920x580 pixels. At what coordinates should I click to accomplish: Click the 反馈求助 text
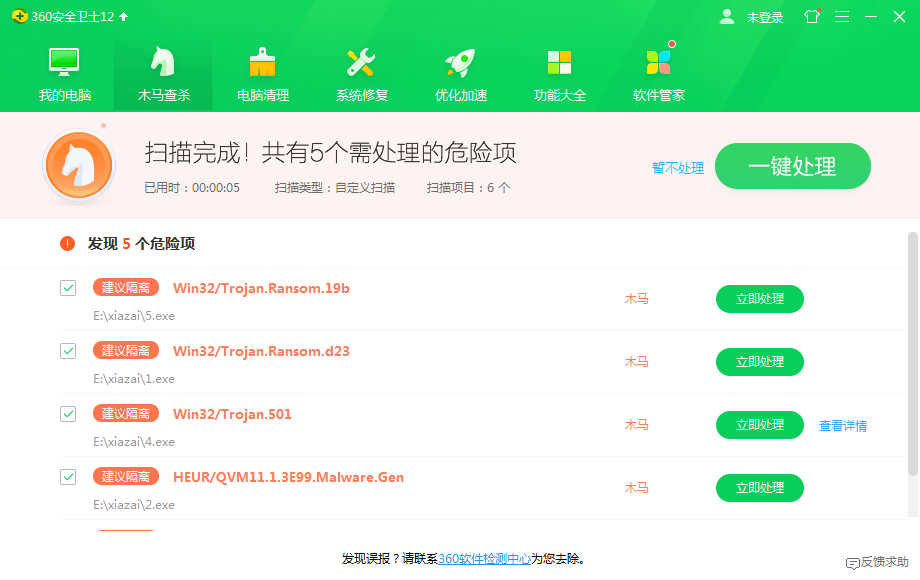pyautogui.click(x=885, y=562)
